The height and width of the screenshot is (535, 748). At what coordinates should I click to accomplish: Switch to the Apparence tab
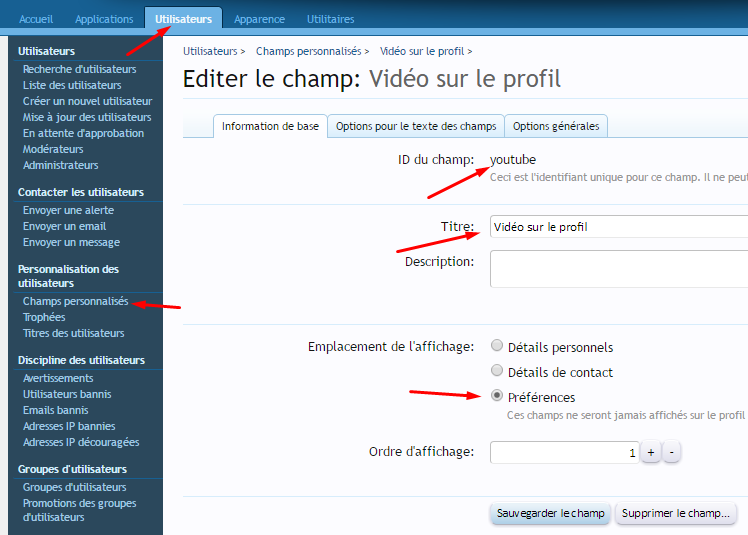point(259,19)
